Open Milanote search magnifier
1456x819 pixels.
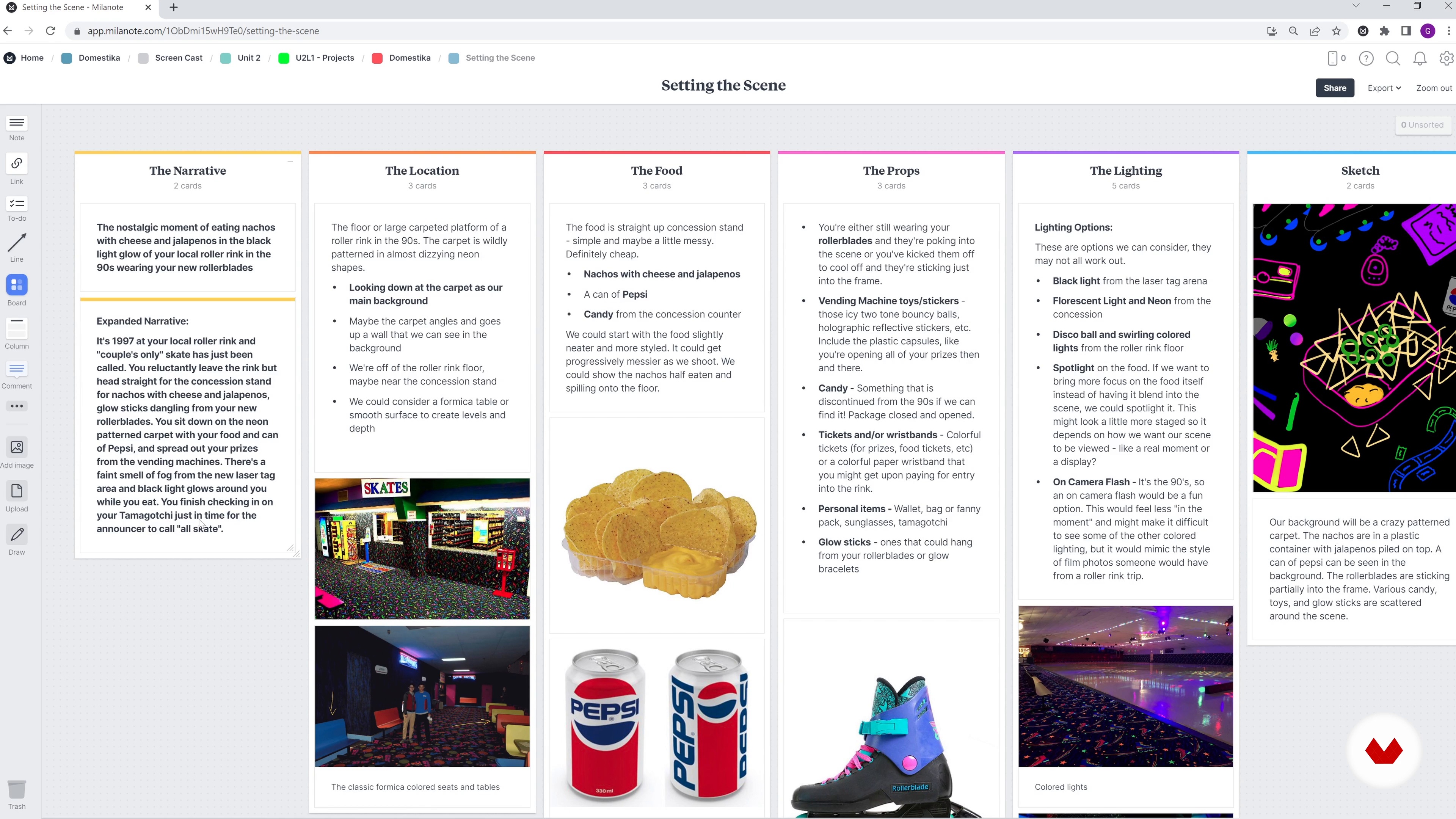[1393, 58]
